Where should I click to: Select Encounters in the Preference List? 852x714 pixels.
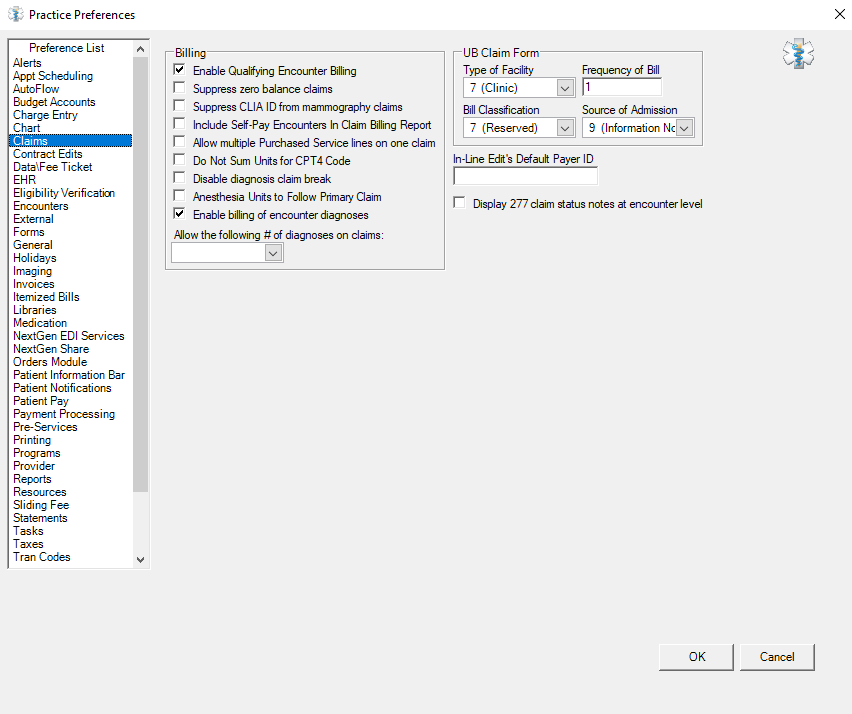(41, 206)
